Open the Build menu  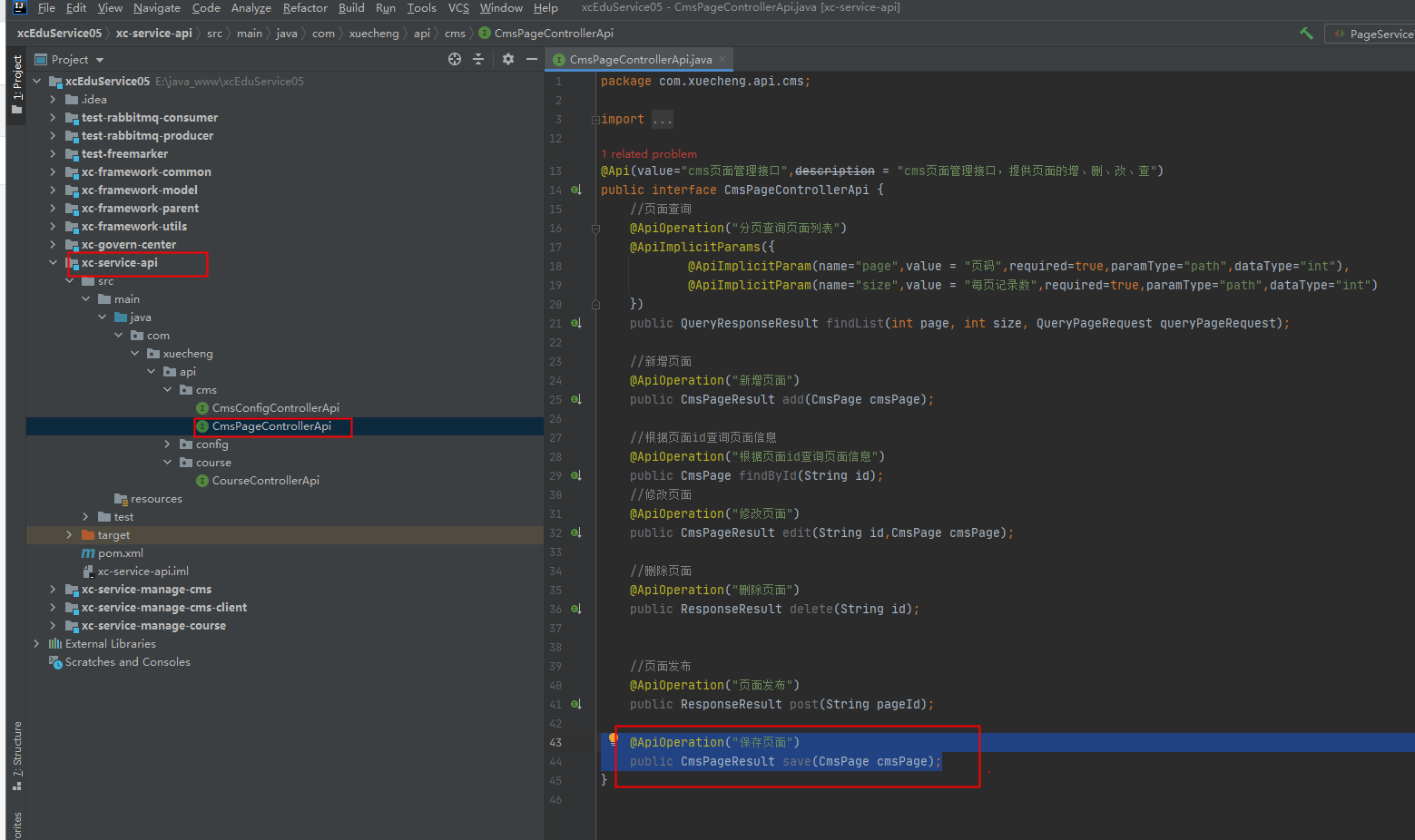(x=351, y=7)
